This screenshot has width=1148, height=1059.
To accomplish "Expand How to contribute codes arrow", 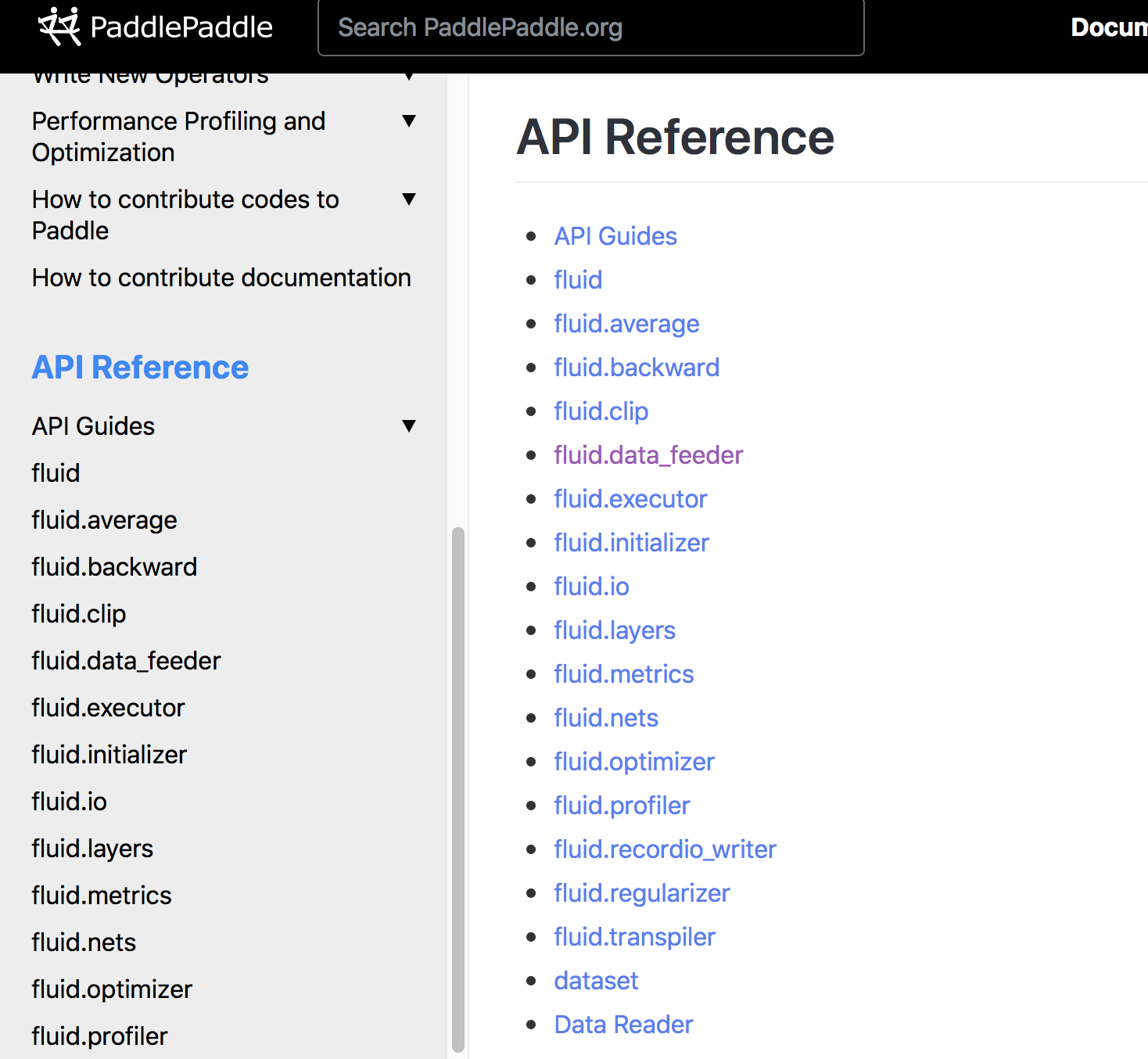I will click(x=408, y=199).
